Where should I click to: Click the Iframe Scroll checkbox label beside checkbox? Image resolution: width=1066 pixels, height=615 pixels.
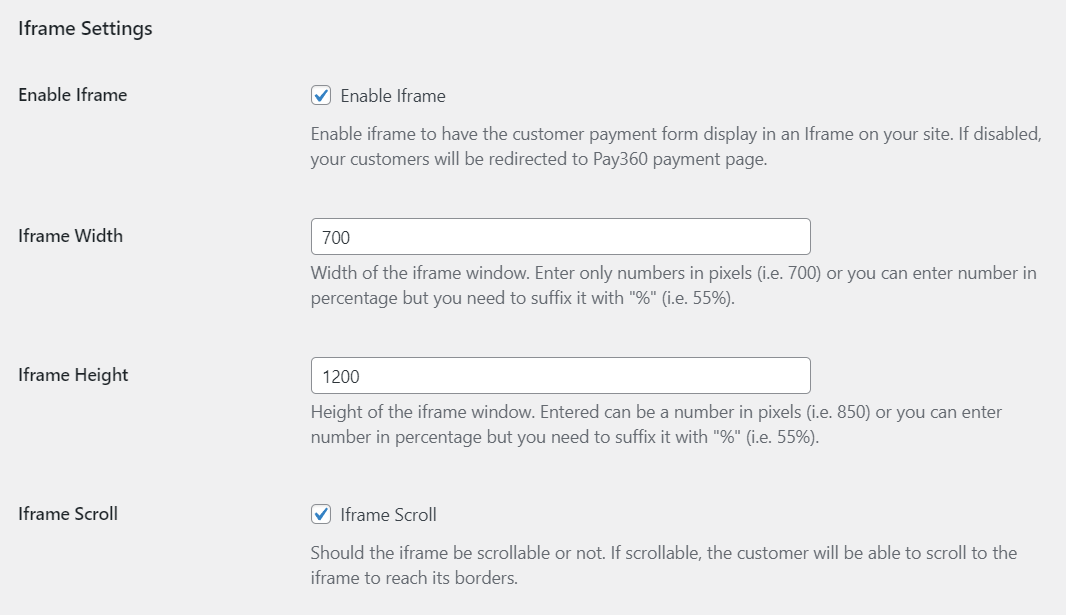coord(390,514)
